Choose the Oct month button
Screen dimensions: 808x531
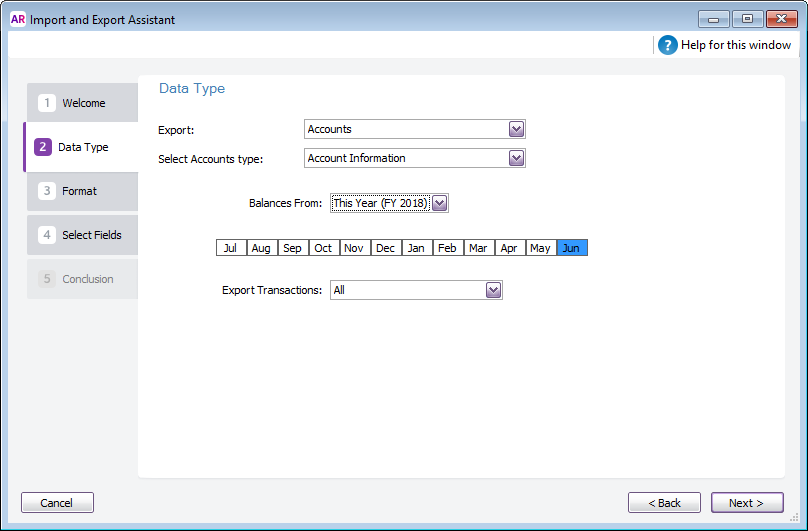pyautogui.click(x=323, y=248)
